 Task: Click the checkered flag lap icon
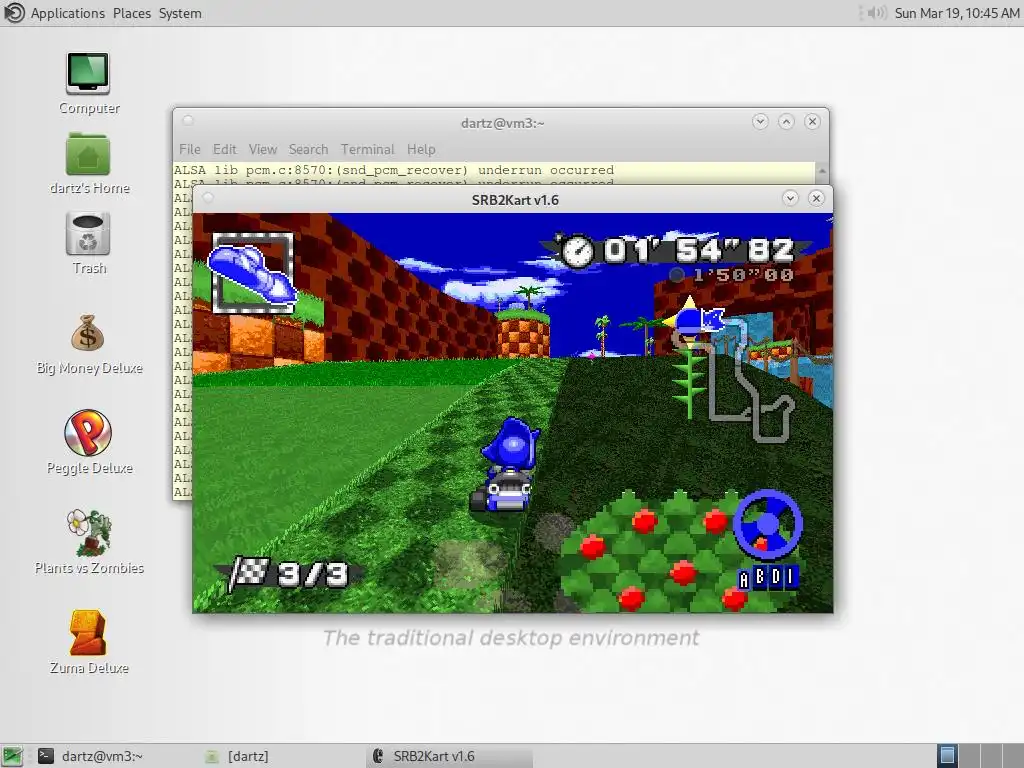[x=248, y=573]
